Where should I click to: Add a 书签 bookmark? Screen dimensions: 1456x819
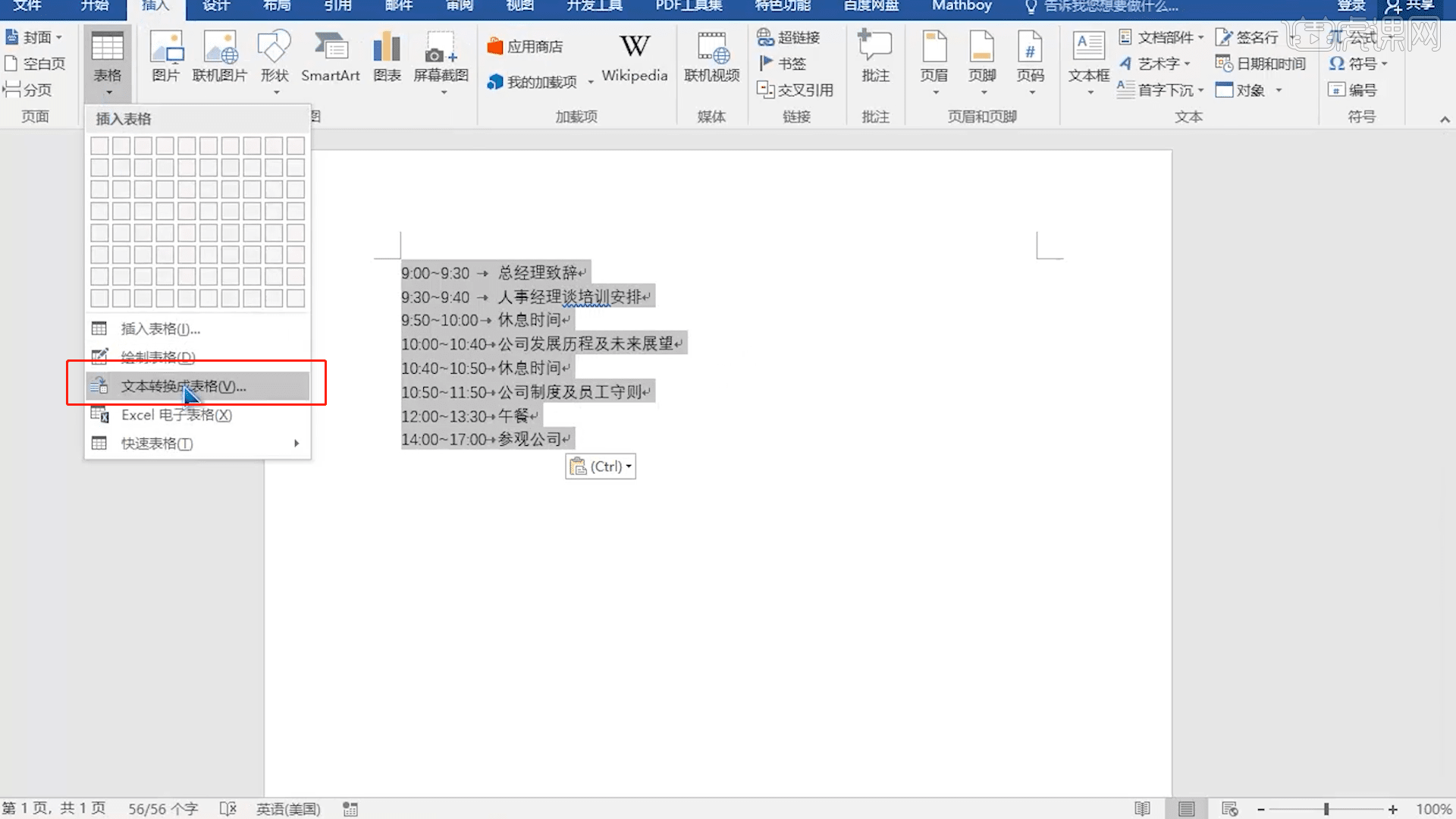coord(783,64)
